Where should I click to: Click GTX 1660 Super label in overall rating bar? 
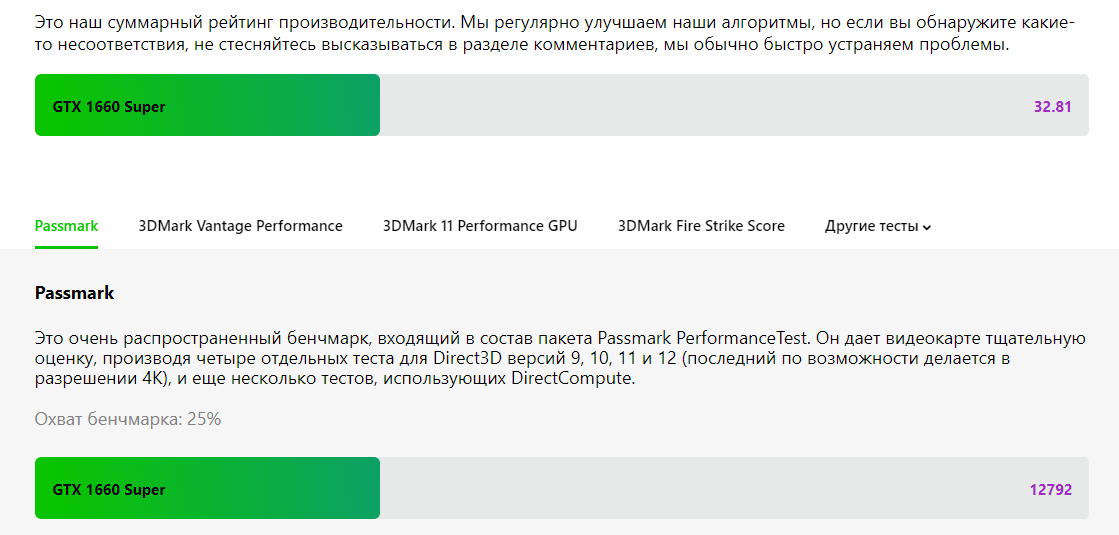click(108, 107)
